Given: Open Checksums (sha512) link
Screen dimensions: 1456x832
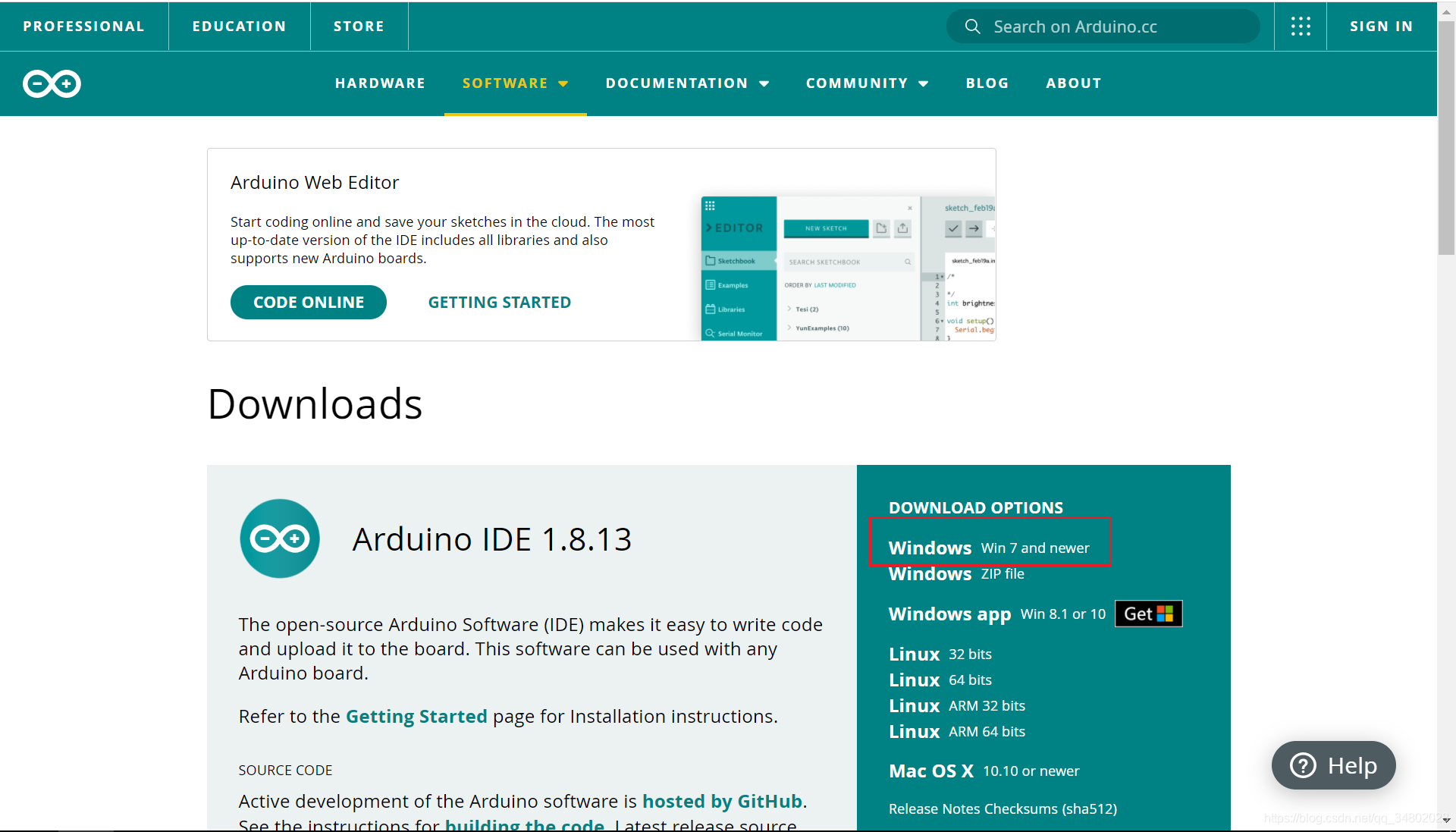Looking at the screenshot, I should 1050,808.
